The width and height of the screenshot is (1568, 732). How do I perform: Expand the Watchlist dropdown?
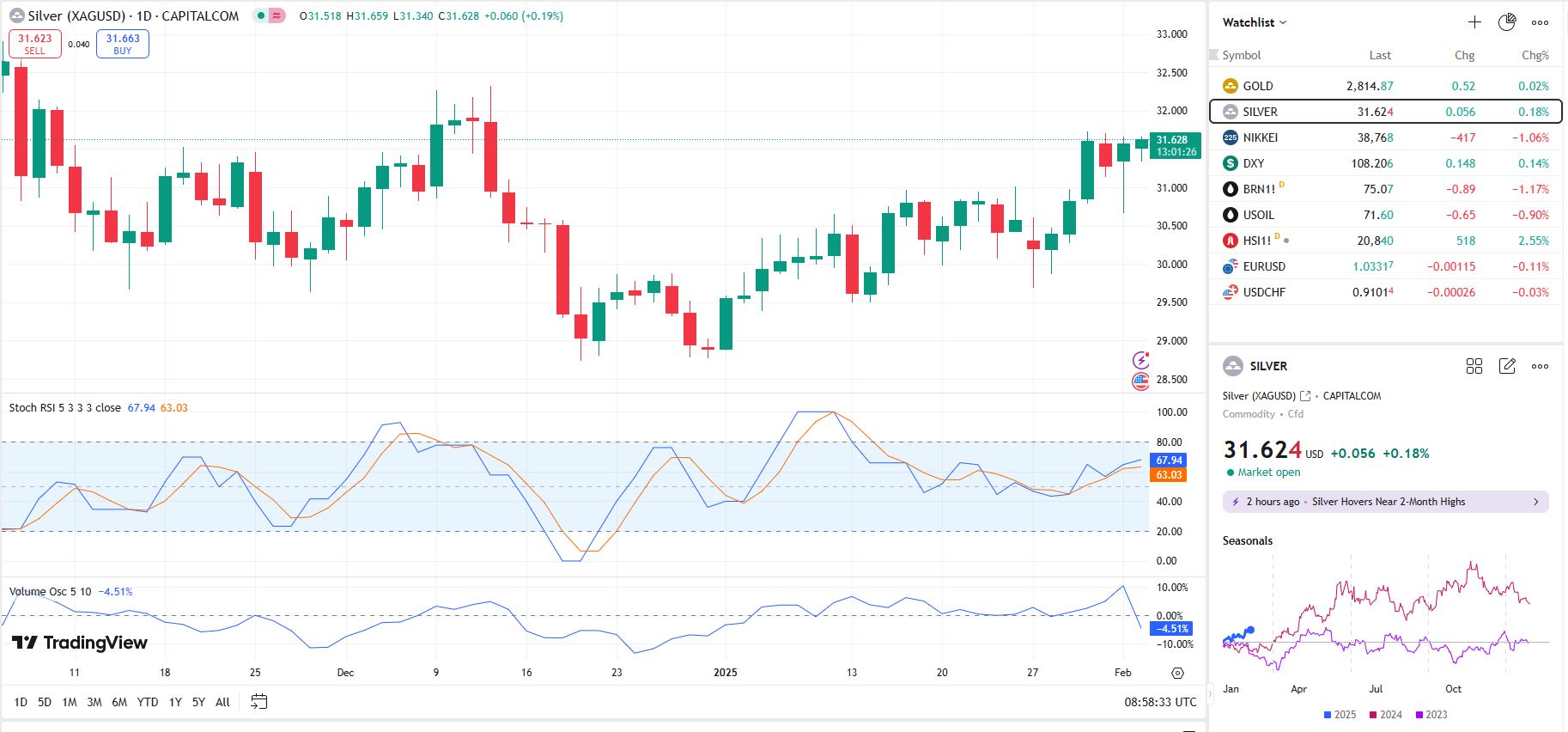tap(1255, 22)
